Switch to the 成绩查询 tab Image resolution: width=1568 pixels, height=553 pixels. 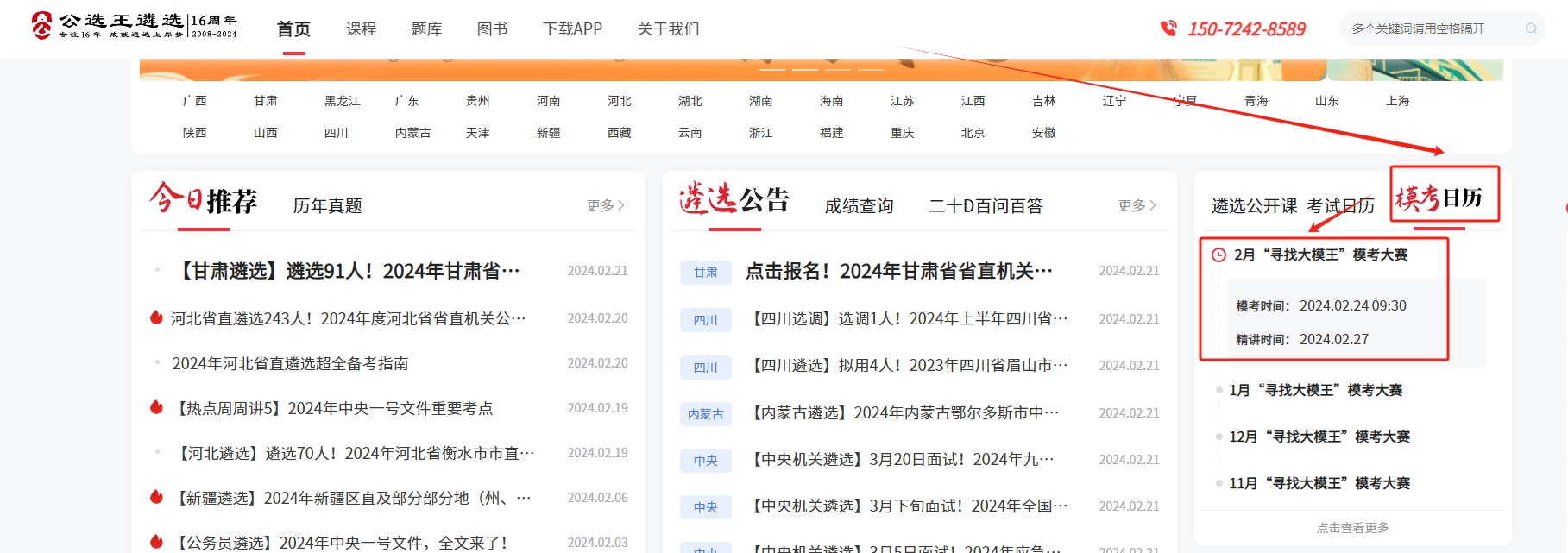tap(859, 205)
